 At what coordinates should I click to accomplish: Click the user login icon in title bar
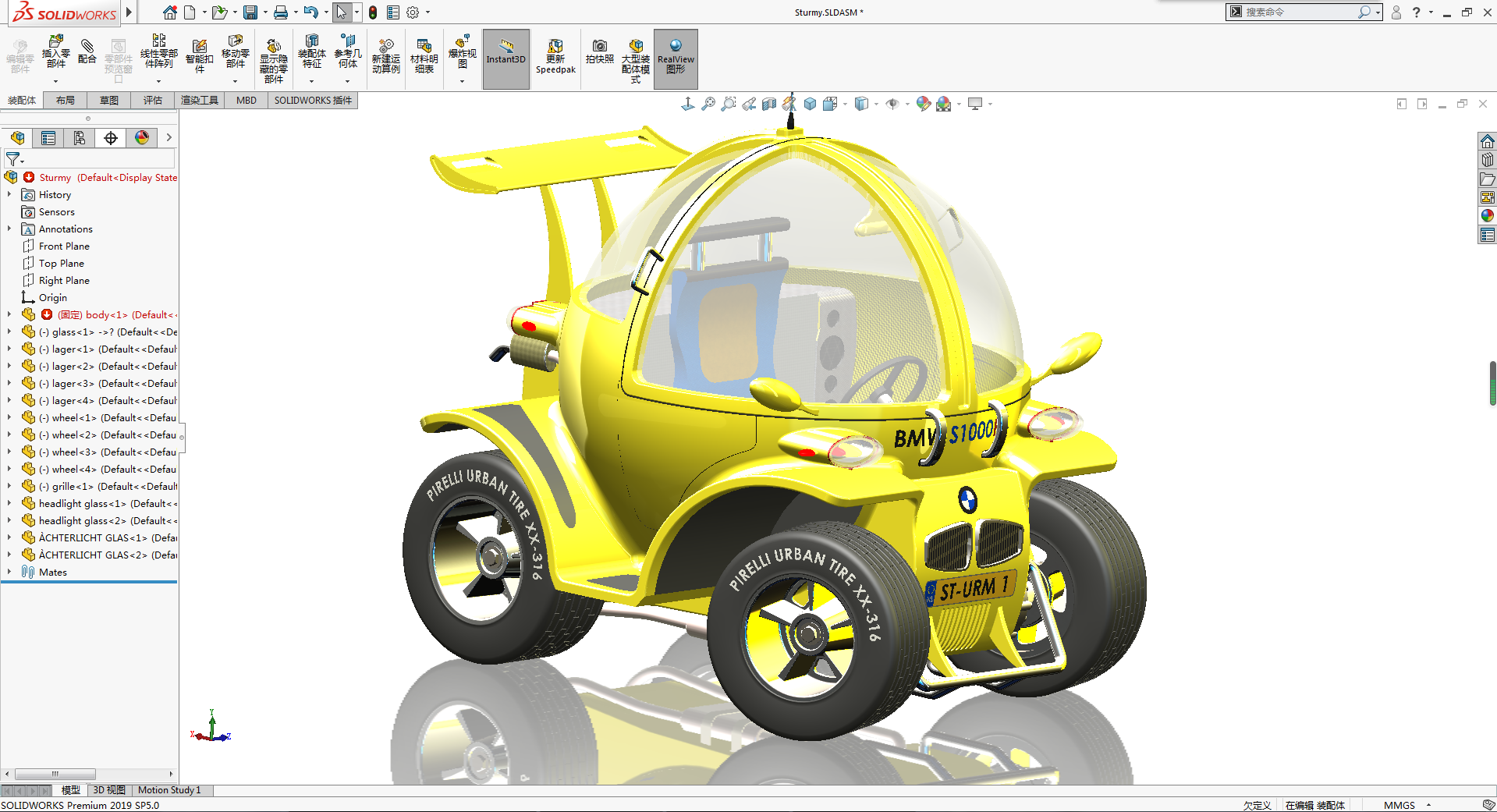[x=1396, y=12]
